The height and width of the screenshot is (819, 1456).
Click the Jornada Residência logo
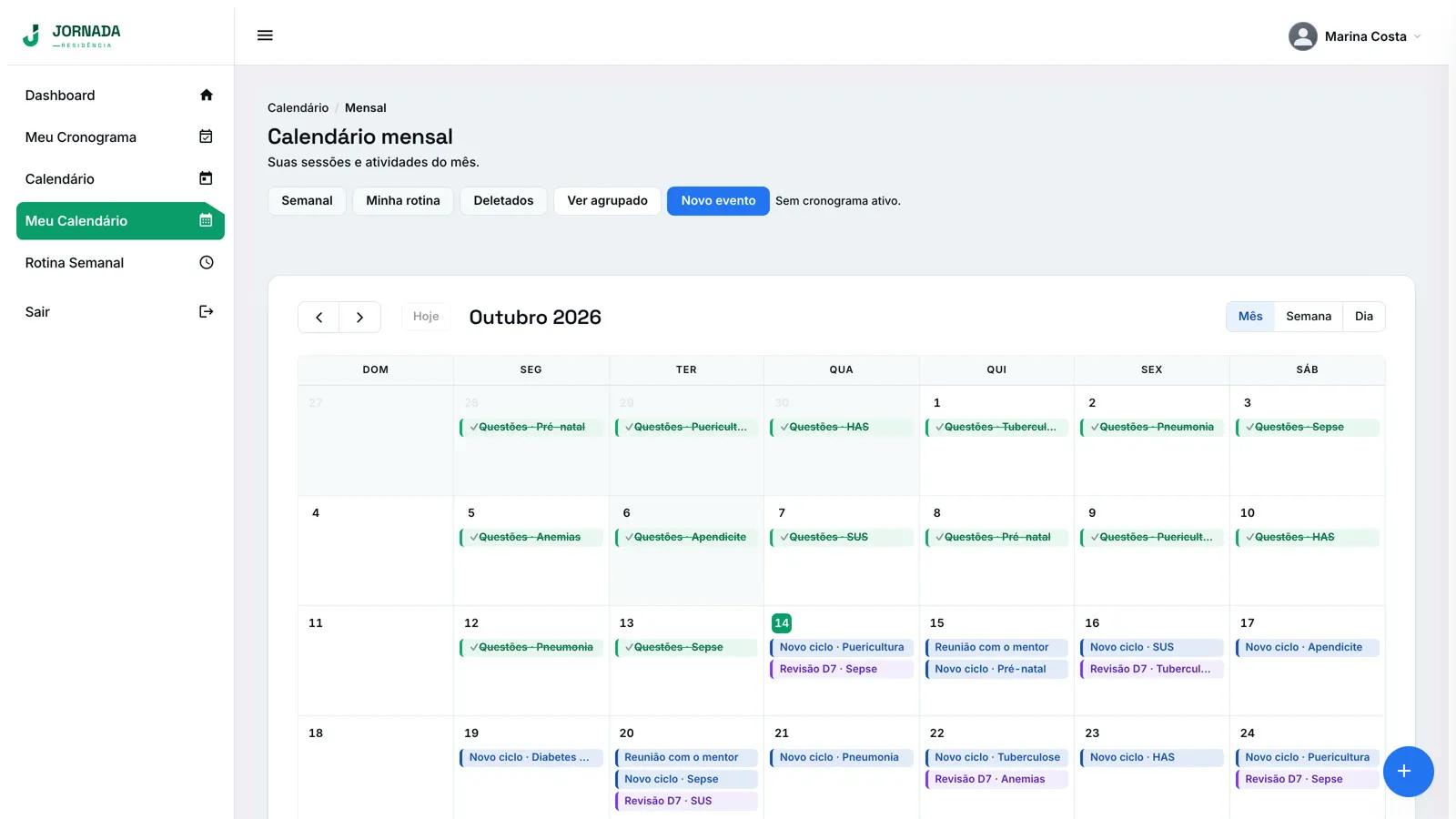click(x=71, y=35)
